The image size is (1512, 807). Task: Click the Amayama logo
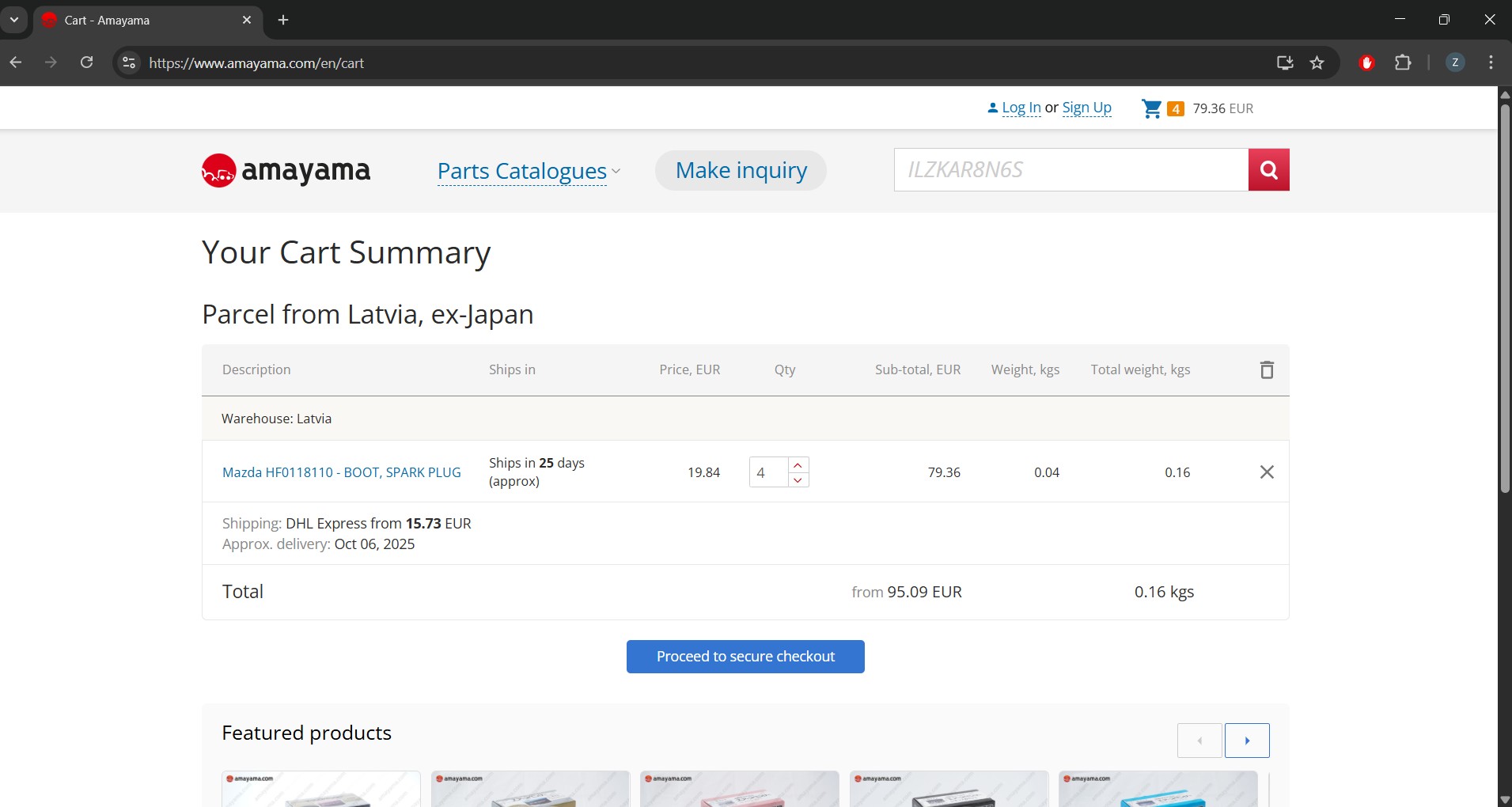(x=286, y=170)
